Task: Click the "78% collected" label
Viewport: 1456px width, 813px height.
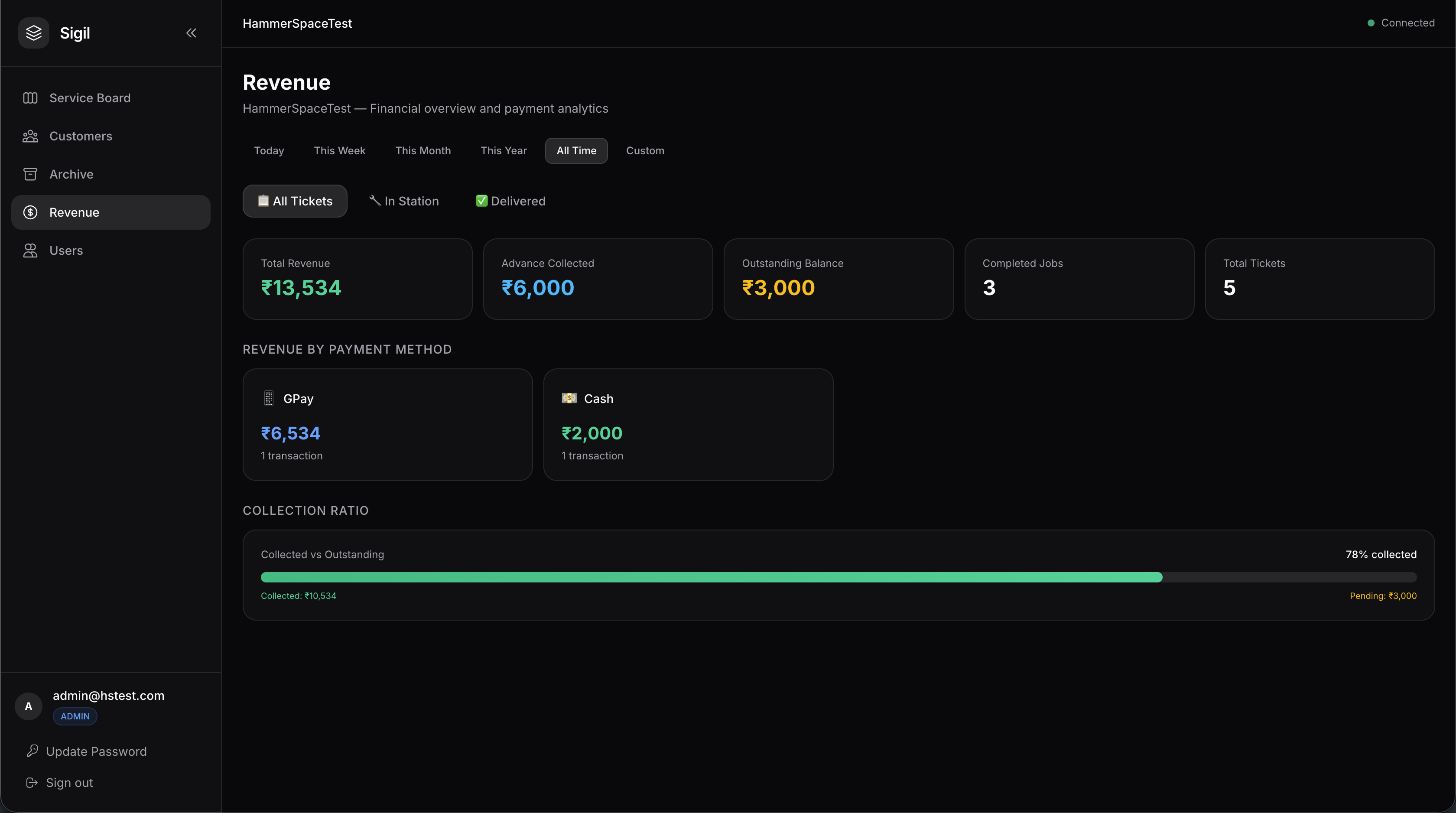Action: 1381,555
